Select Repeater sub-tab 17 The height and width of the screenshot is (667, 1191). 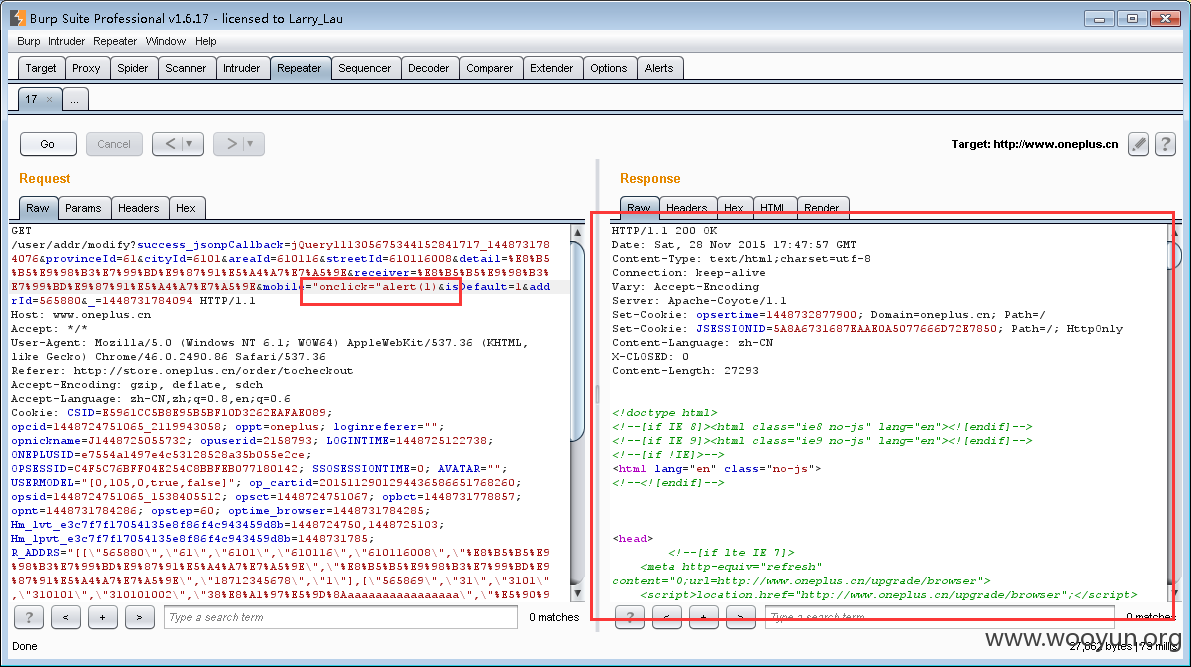point(31,99)
